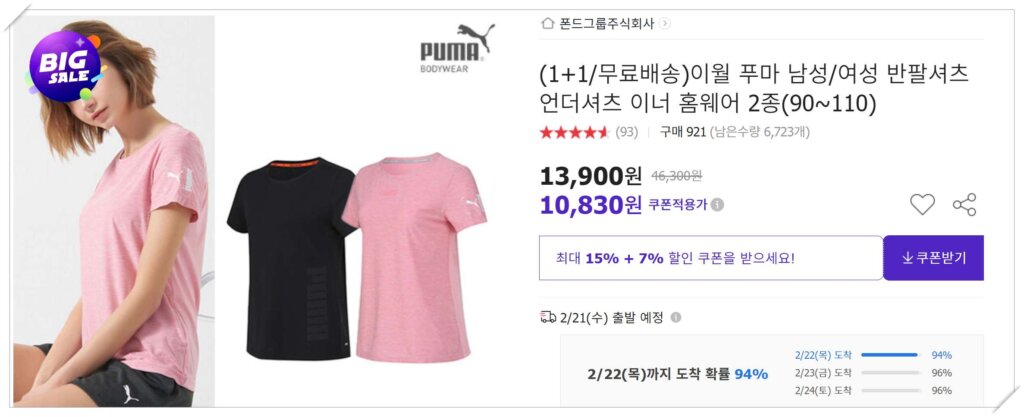Click the pink Puma t-shirt image
The height and width of the screenshot is (417, 1024).
click(414, 258)
